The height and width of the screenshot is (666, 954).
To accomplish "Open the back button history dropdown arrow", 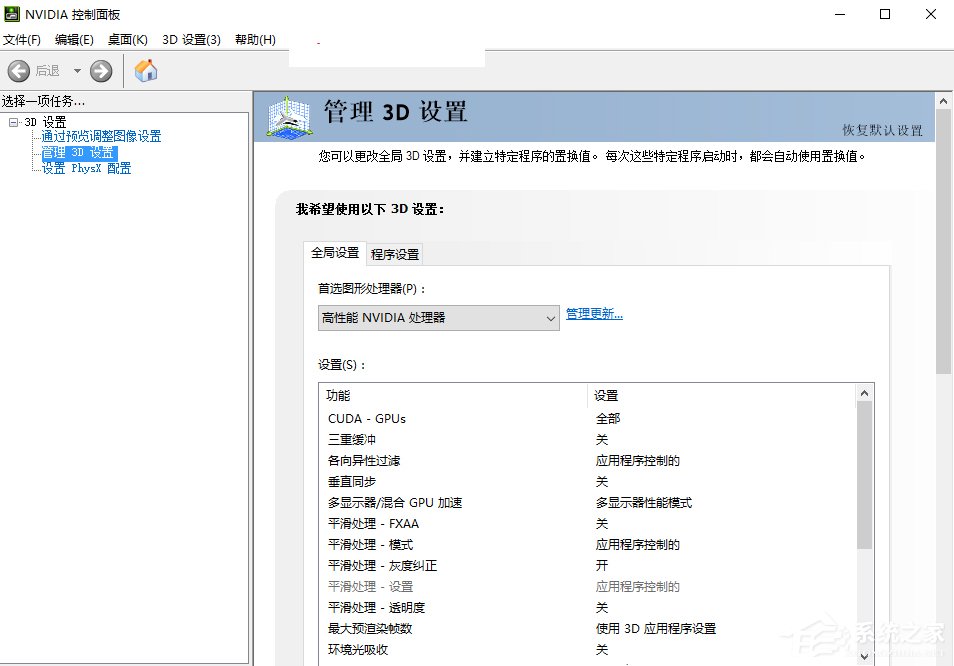I will 77,71.
